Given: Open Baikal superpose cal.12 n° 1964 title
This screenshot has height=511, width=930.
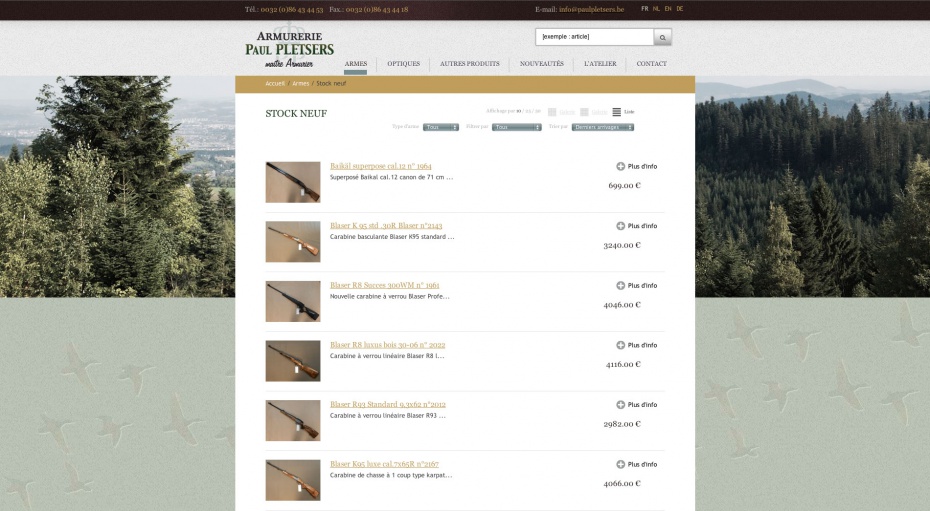Looking at the screenshot, I should (x=381, y=167).
